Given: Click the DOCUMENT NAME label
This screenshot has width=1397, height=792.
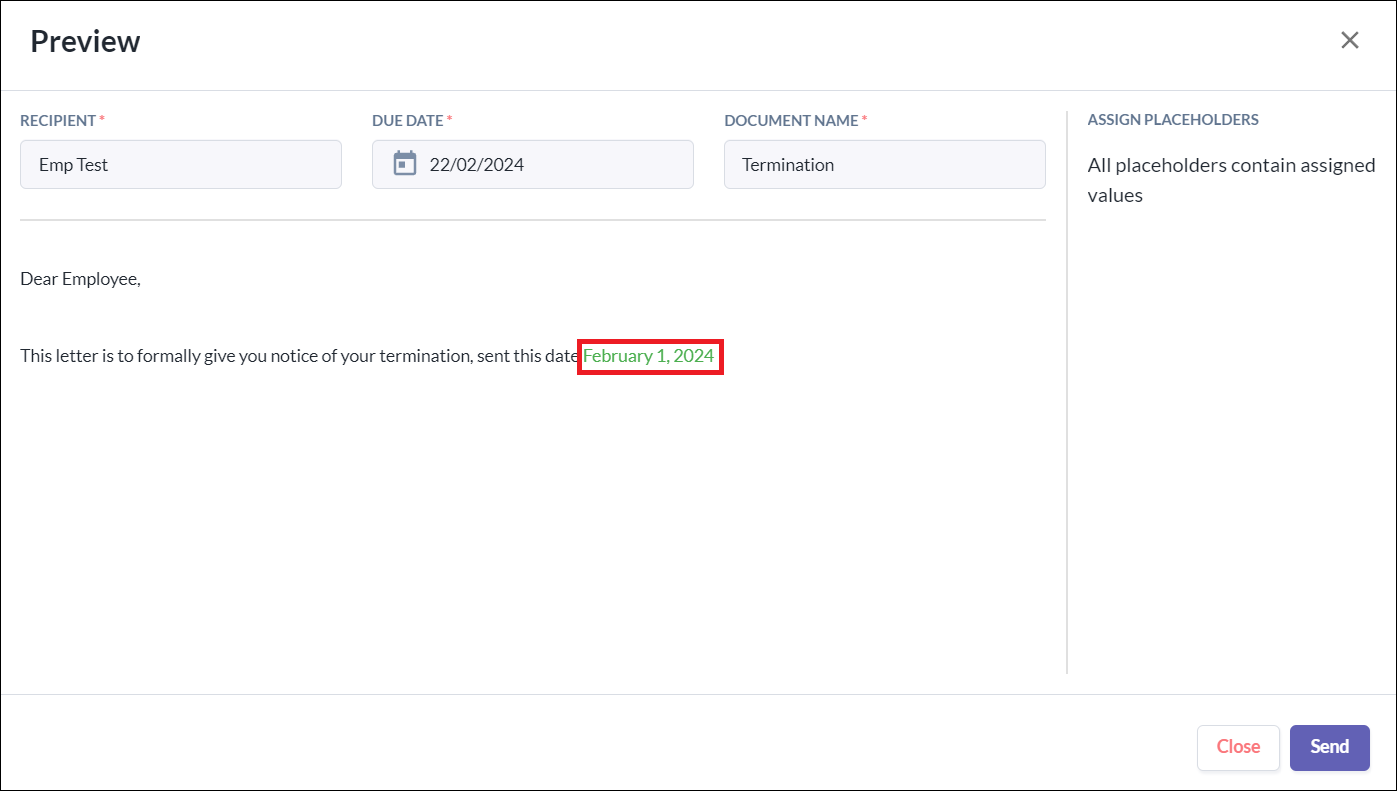Looking at the screenshot, I should coord(791,120).
